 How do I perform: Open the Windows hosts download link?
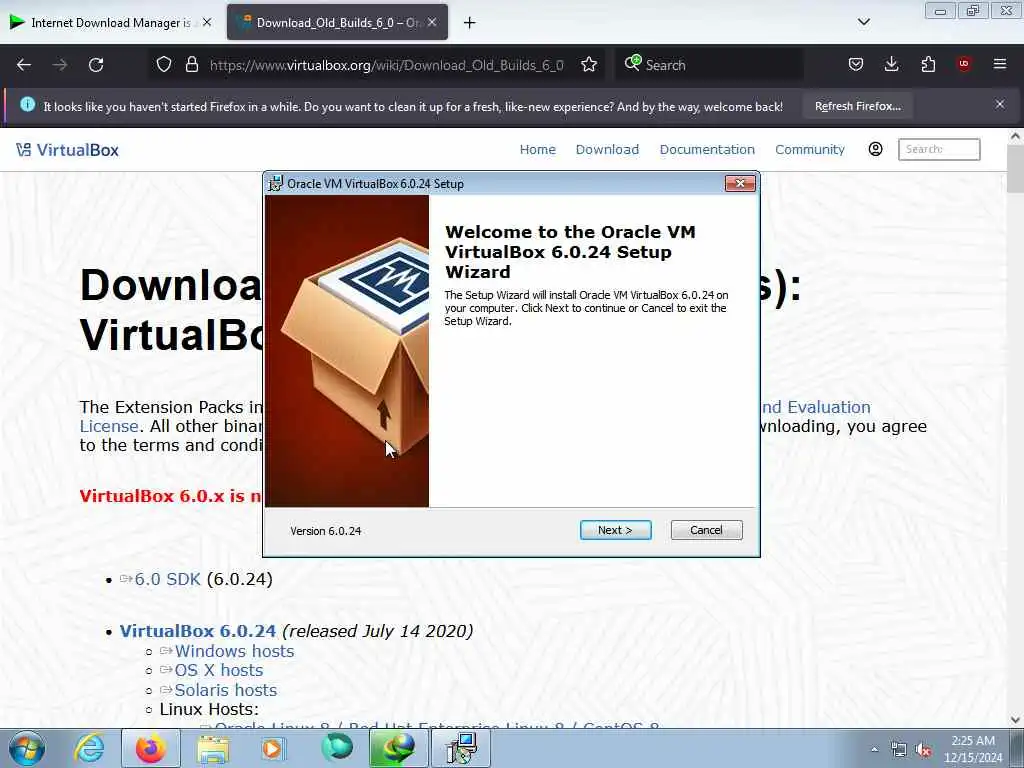pos(234,651)
